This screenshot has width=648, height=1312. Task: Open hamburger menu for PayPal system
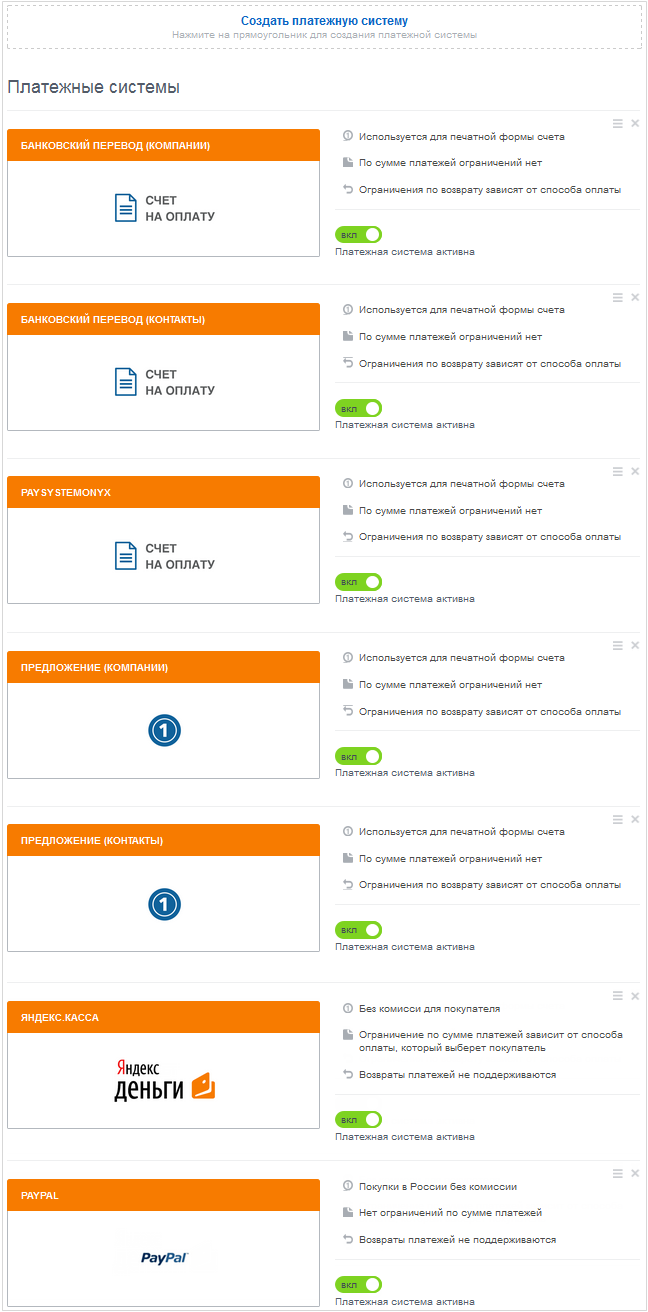tap(618, 1174)
